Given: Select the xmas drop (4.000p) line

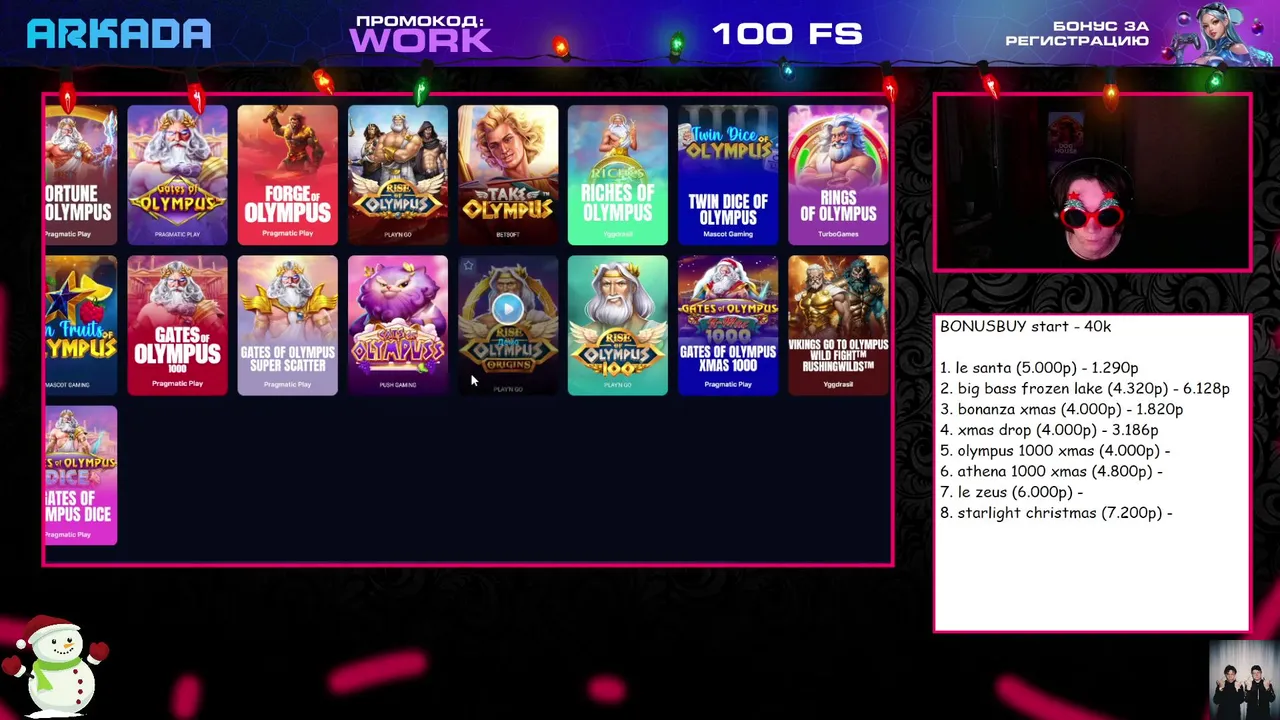Looking at the screenshot, I should point(1049,430).
